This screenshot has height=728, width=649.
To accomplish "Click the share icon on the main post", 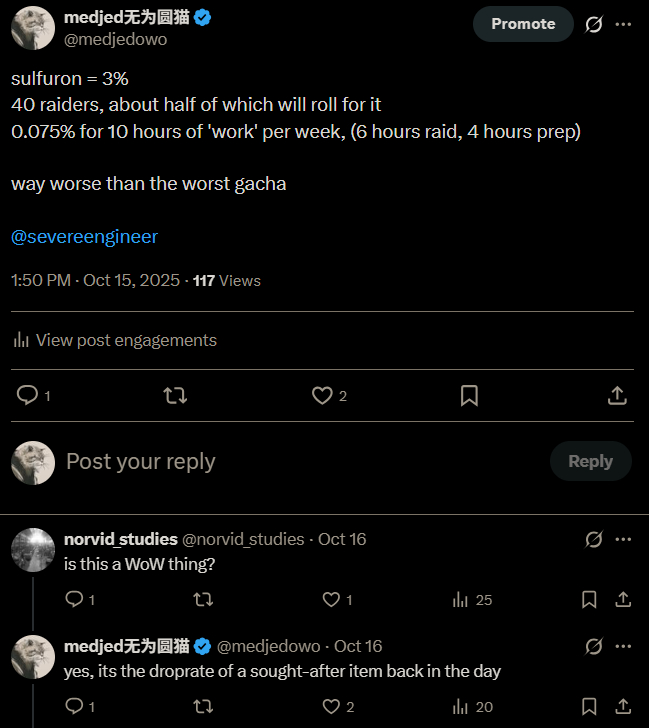I will 617,396.
